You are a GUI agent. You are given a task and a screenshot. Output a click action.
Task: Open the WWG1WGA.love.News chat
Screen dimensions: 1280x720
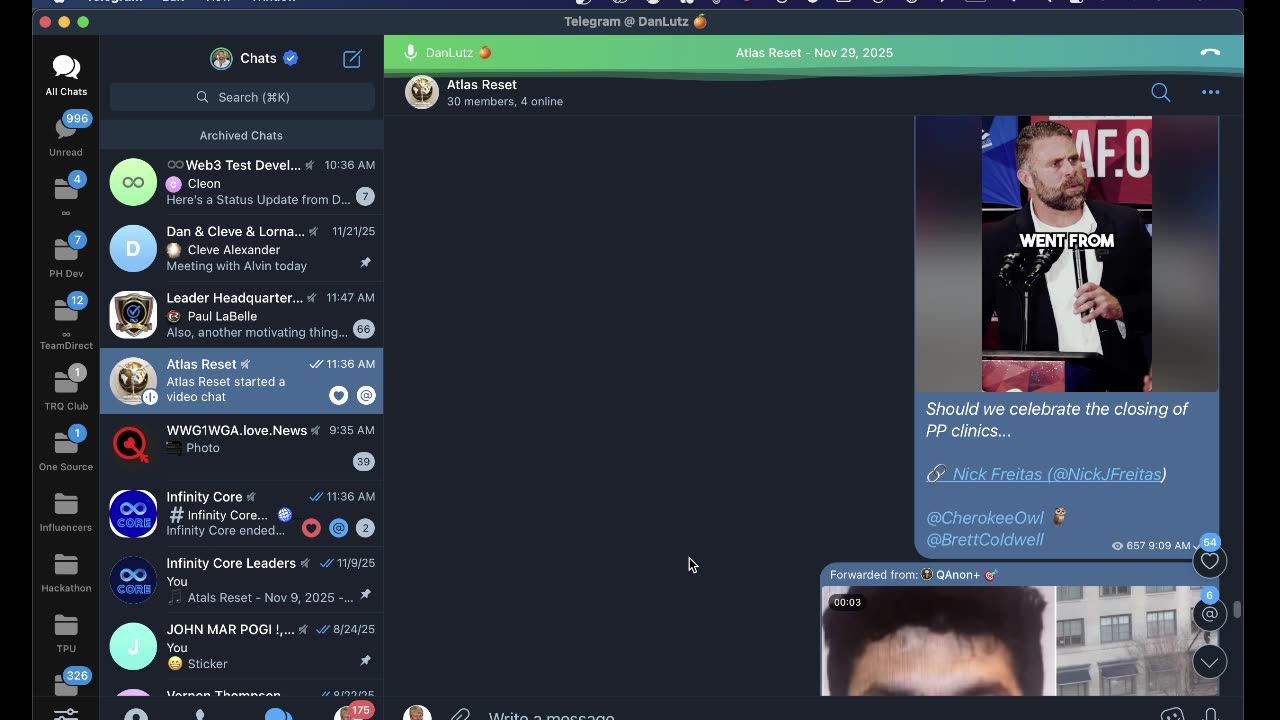click(241, 447)
